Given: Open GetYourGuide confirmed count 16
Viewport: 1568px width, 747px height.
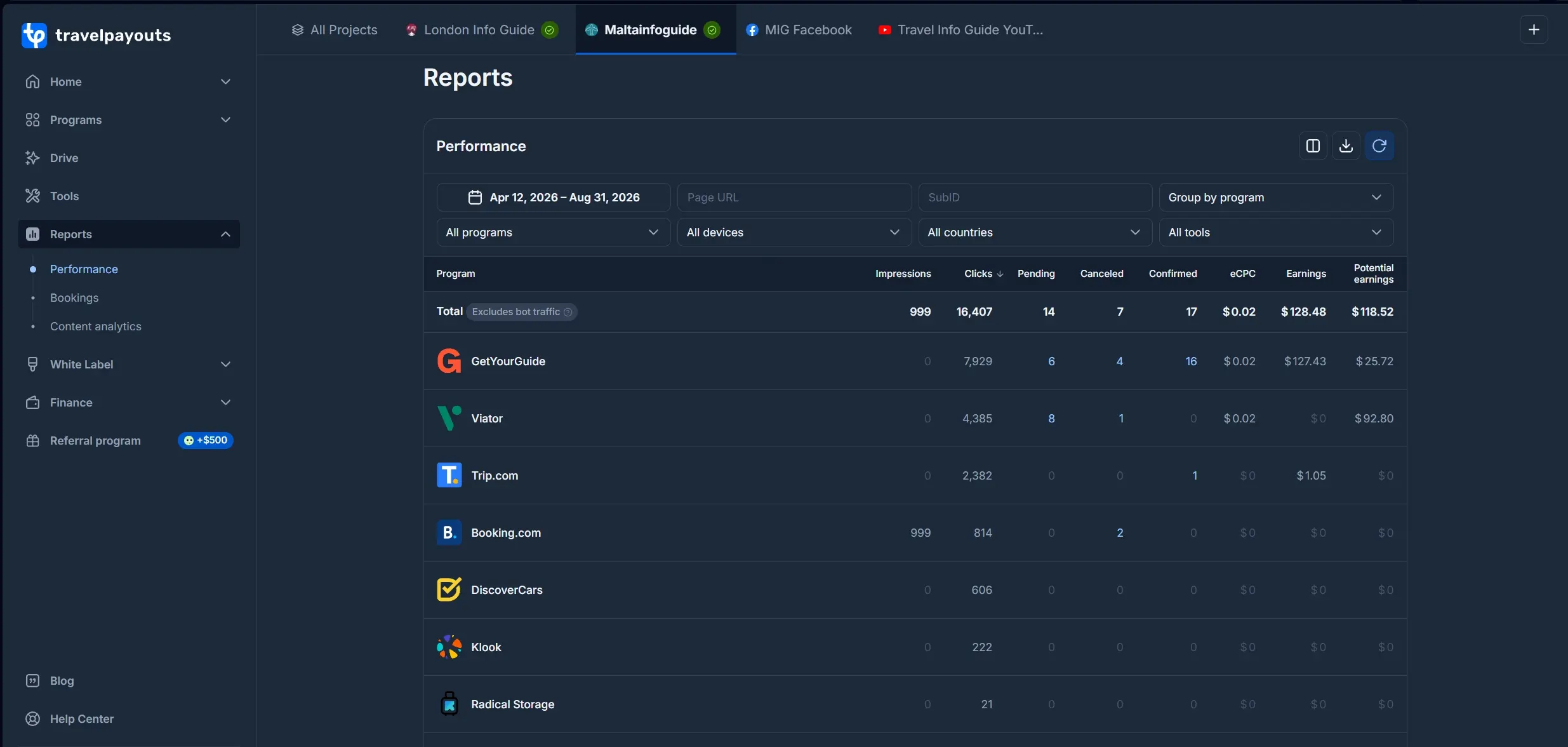Looking at the screenshot, I should (x=1191, y=361).
